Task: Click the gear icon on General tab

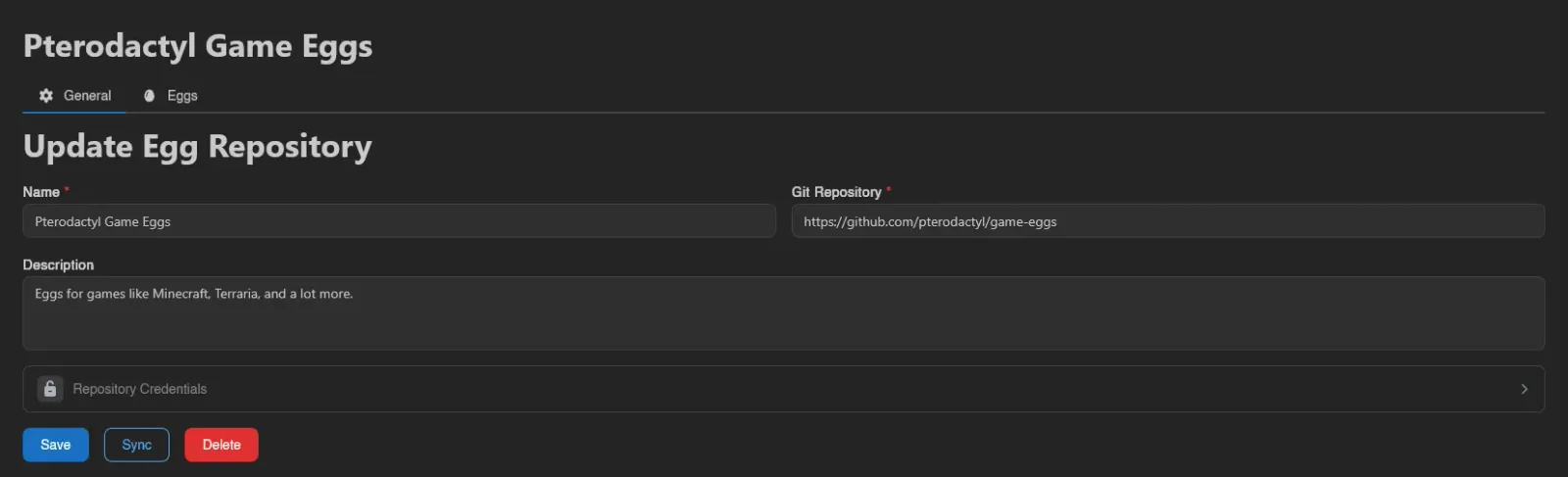Action: tap(46, 96)
